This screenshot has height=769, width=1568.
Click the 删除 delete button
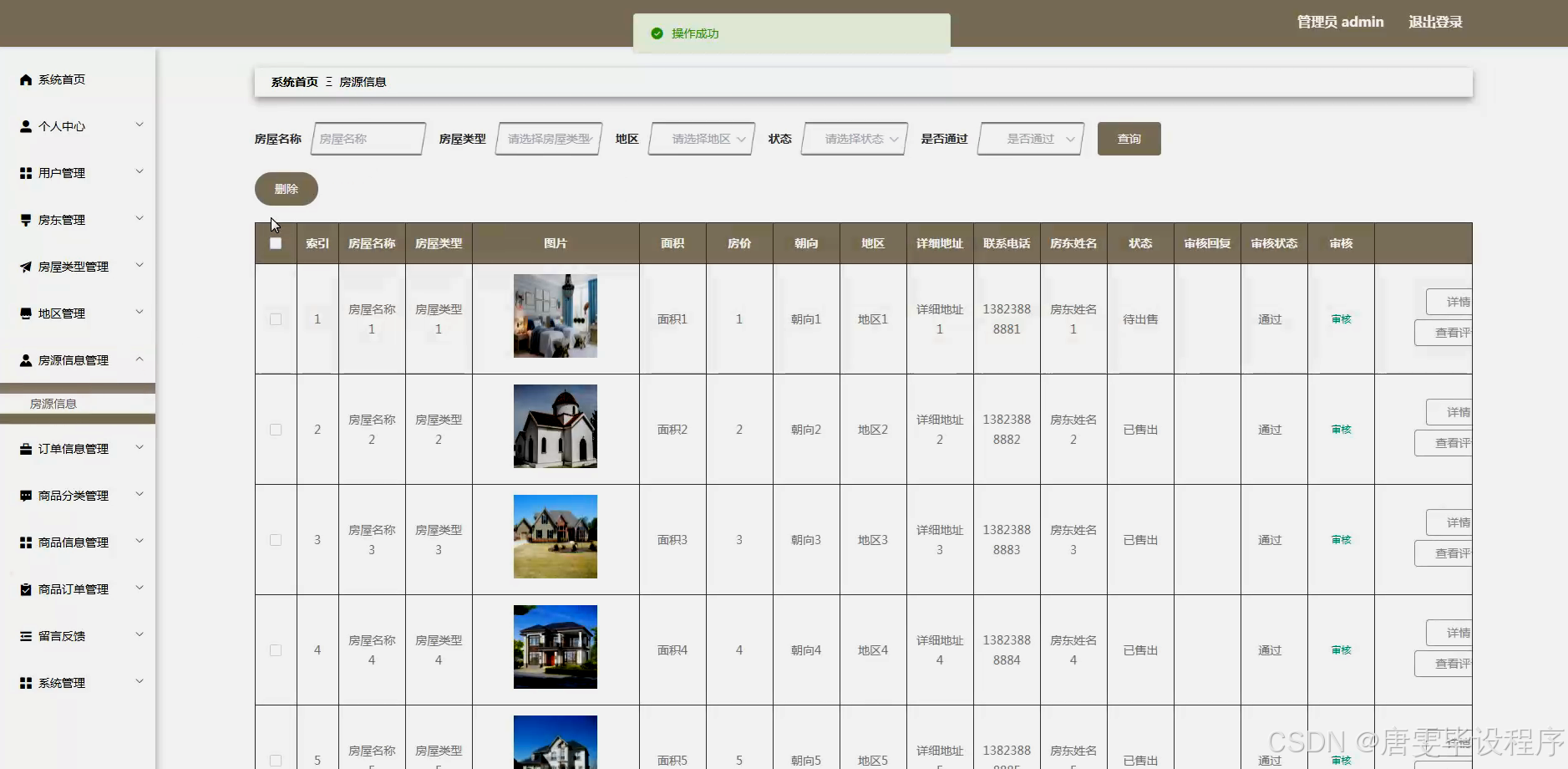coord(287,189)
